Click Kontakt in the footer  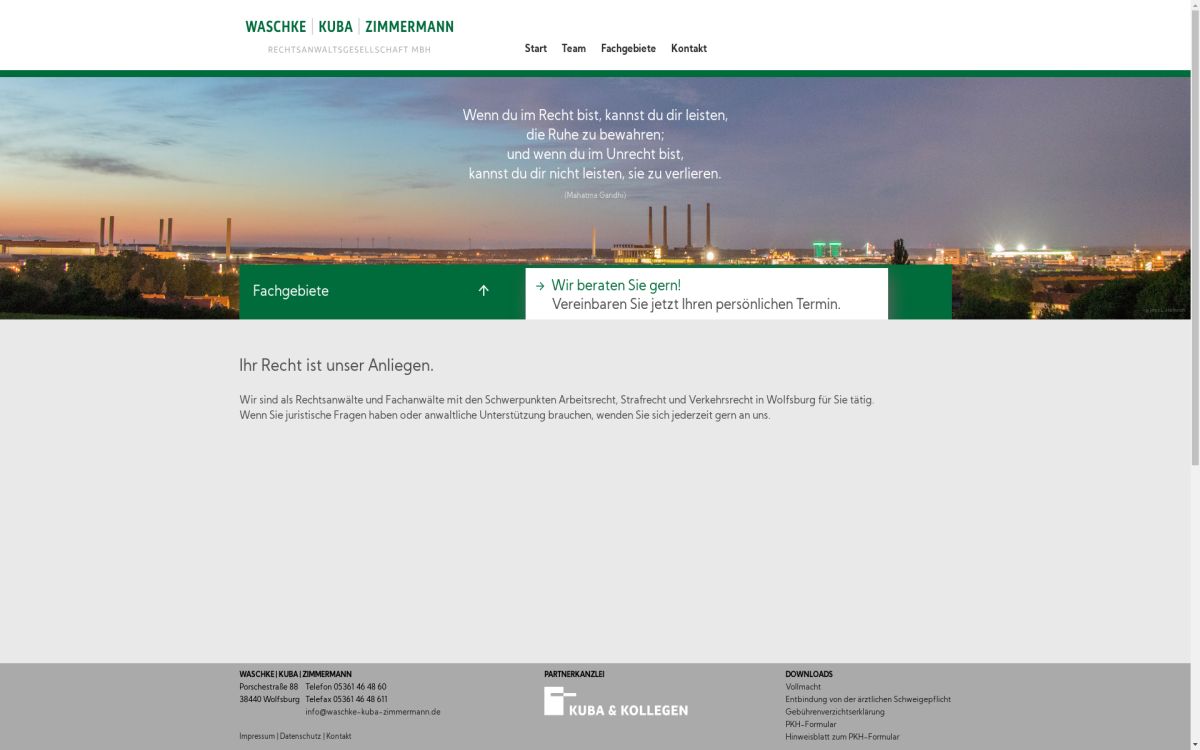pos(338,737)
